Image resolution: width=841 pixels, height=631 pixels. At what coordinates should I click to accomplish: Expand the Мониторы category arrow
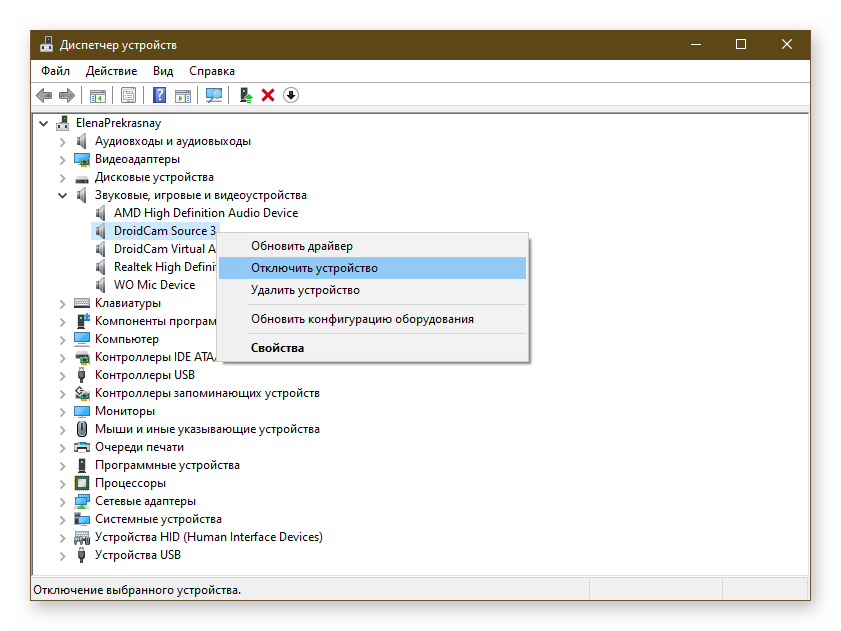62,412
